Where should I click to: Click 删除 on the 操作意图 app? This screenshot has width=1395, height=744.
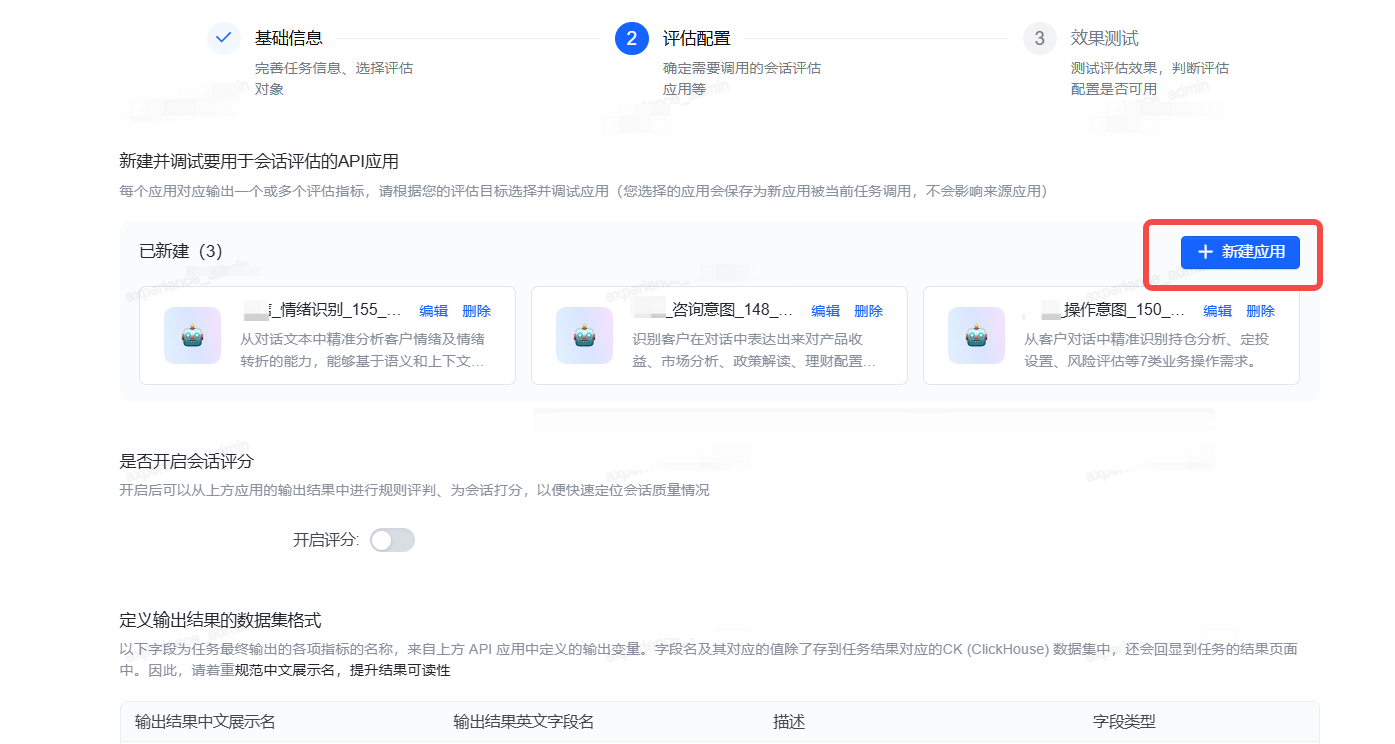click(1261, 311)
